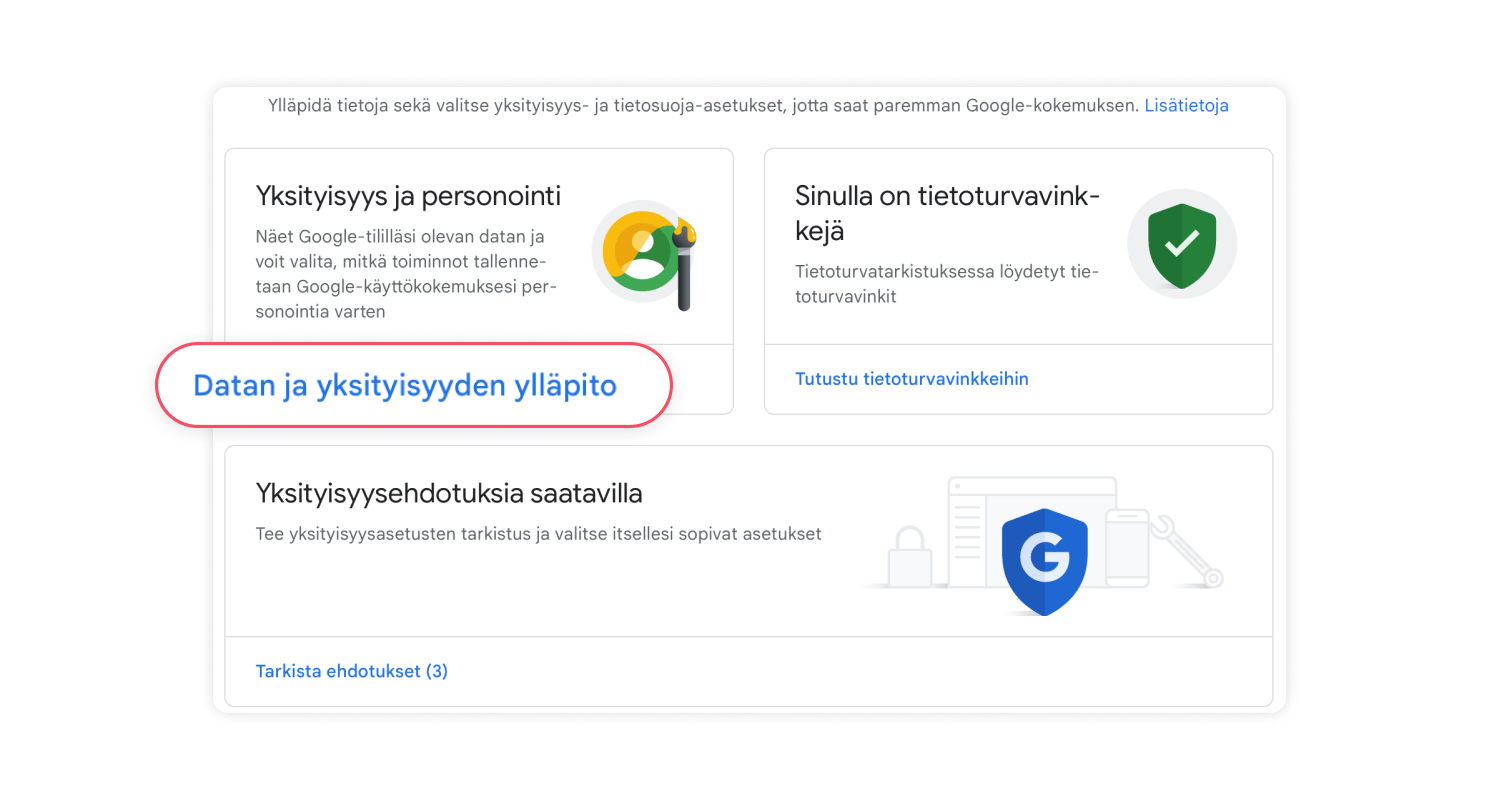The image size is (1500, 800).
Task: Open Tarkista ehdotukset (3)
Action: click(352, 671)
